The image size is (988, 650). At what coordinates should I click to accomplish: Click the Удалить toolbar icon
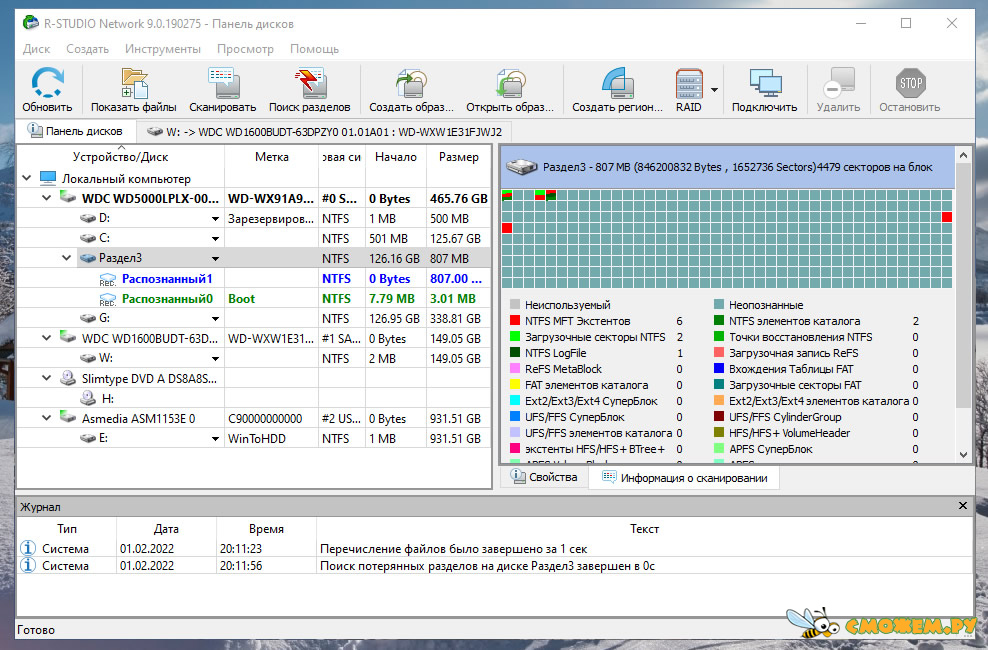[839, 83]
